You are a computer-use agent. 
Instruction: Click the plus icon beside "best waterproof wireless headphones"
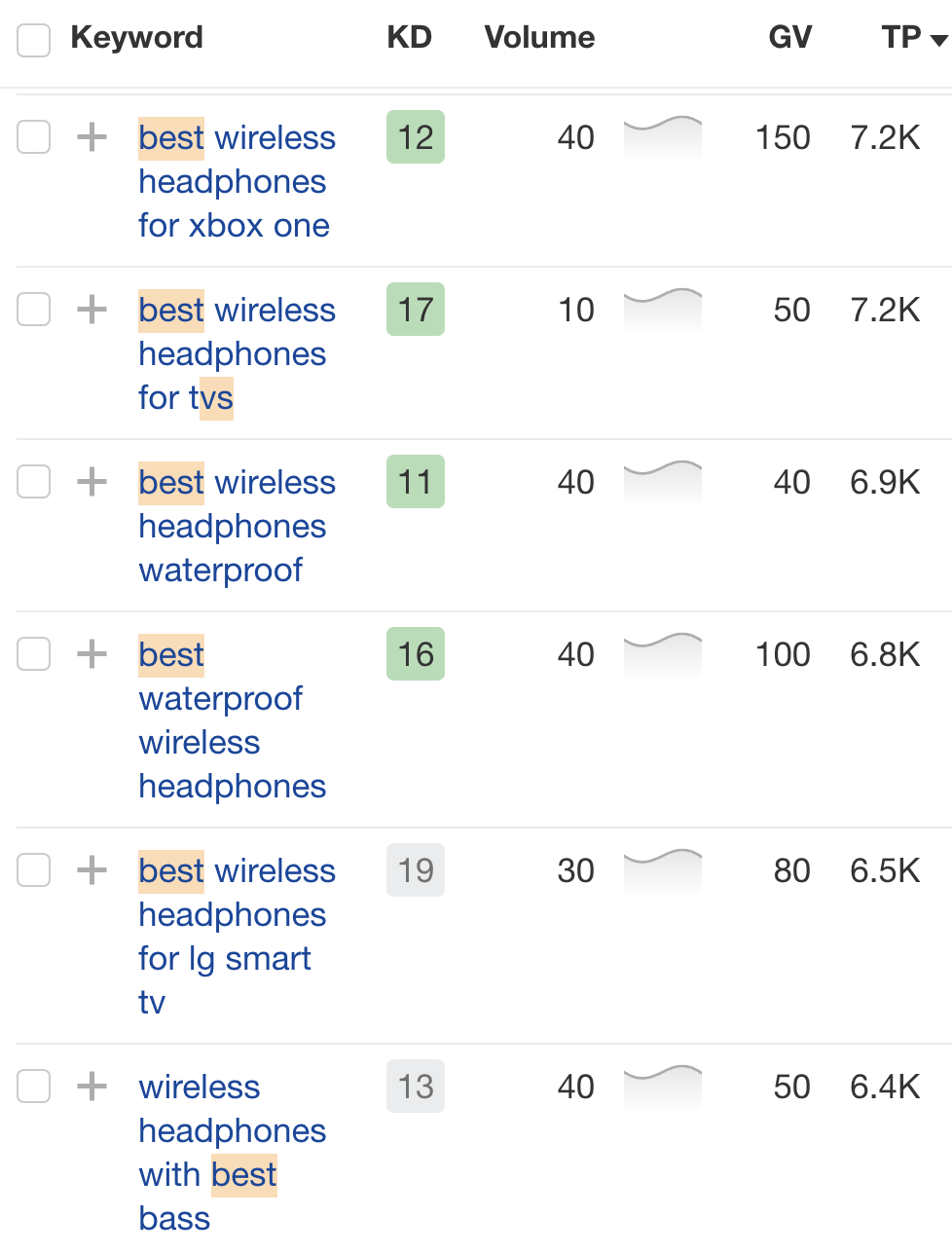[91, 653]
